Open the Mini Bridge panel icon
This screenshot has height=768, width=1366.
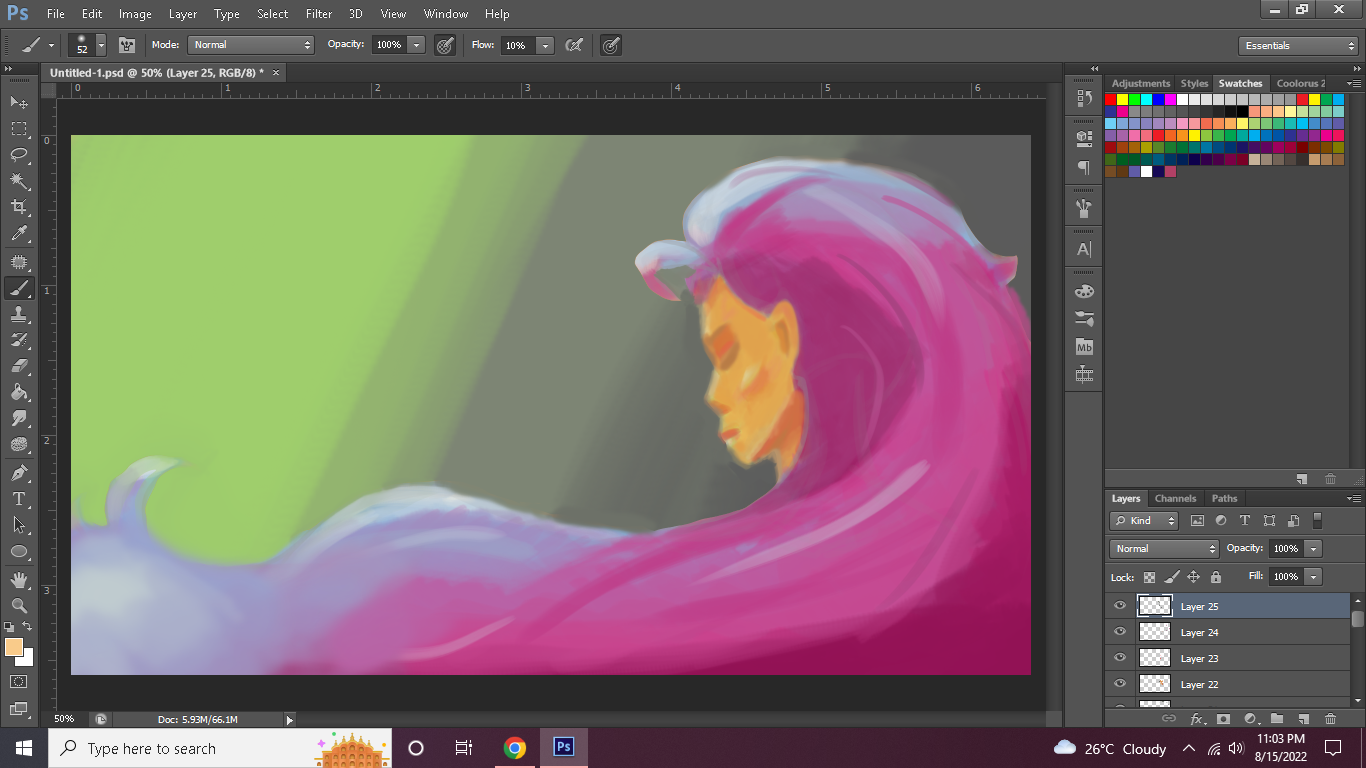(x=1084, y=347)
